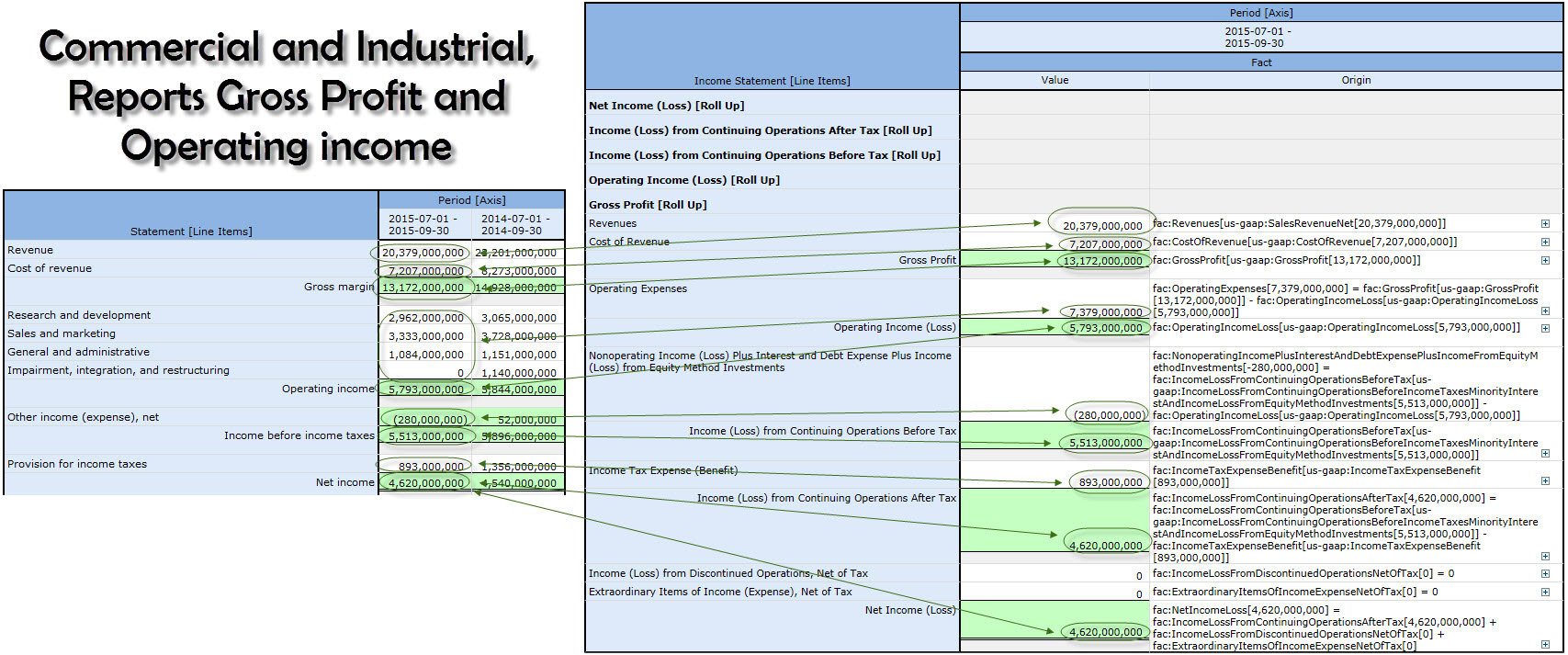This screenshot has height=655, width=1568.
Task: Expand the fac:Revenues origin row plus icon
Action: point(1545,223)
